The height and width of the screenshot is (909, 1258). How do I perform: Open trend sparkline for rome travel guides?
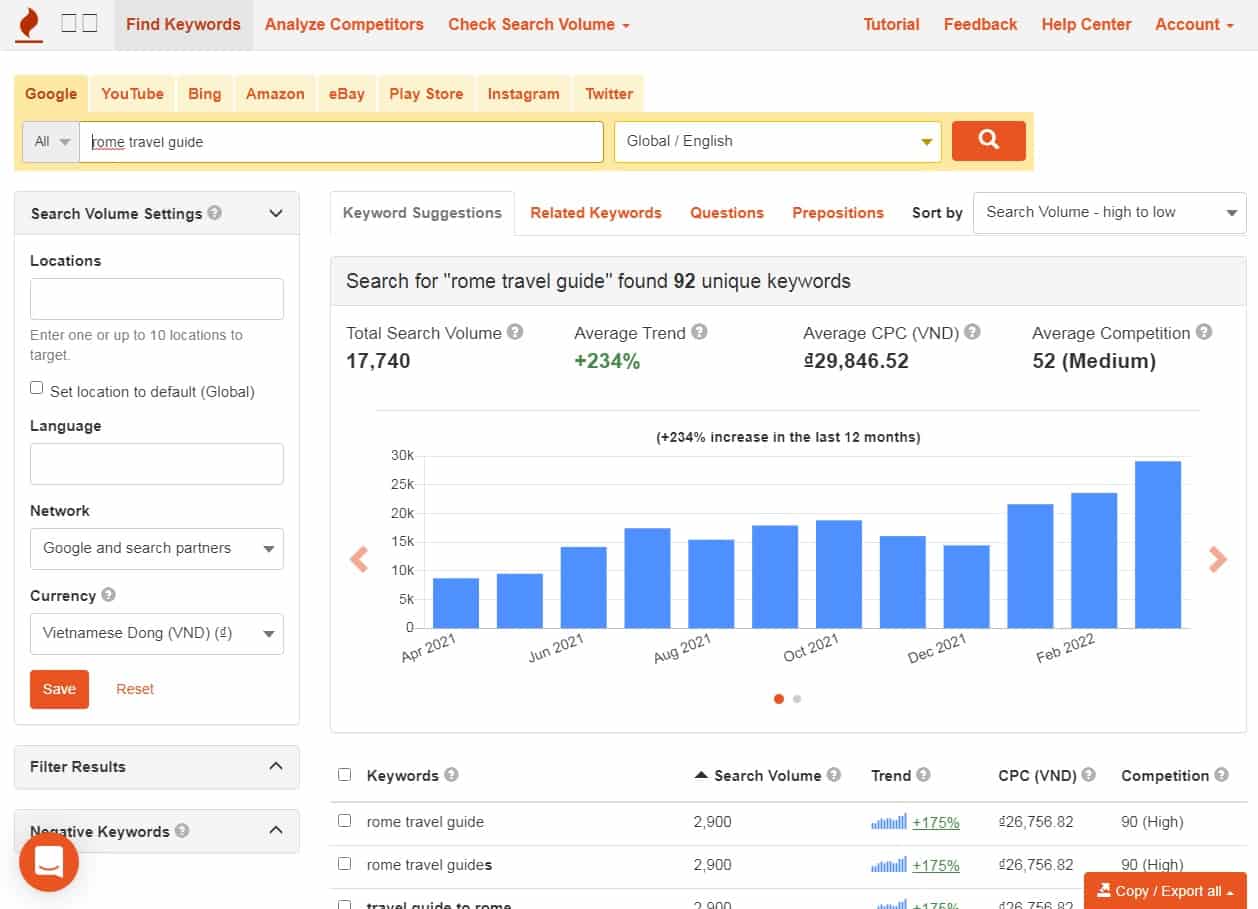tap(889, 864)
